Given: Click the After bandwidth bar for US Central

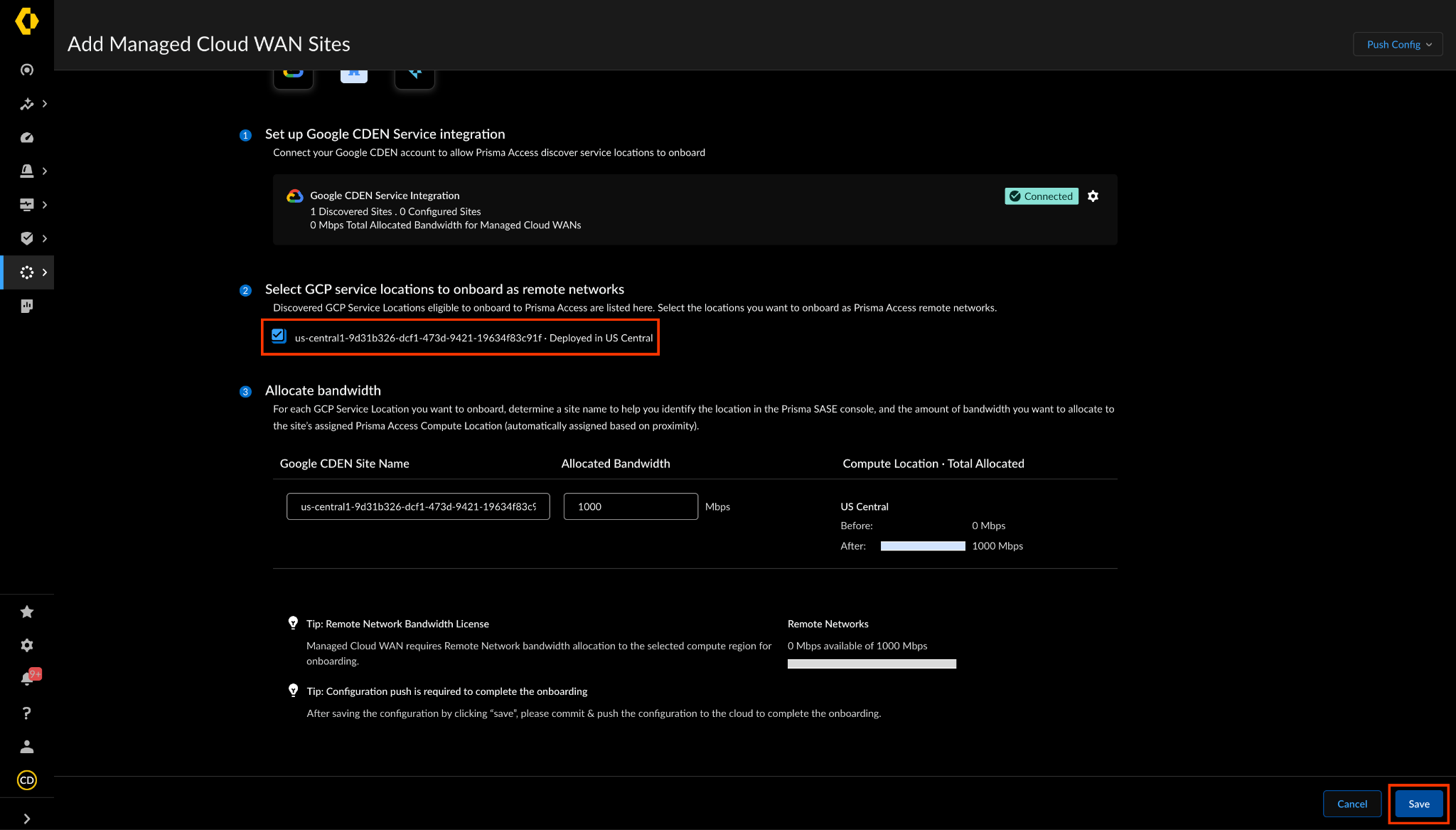Looking at the screenshot, I should click(923, 546).
